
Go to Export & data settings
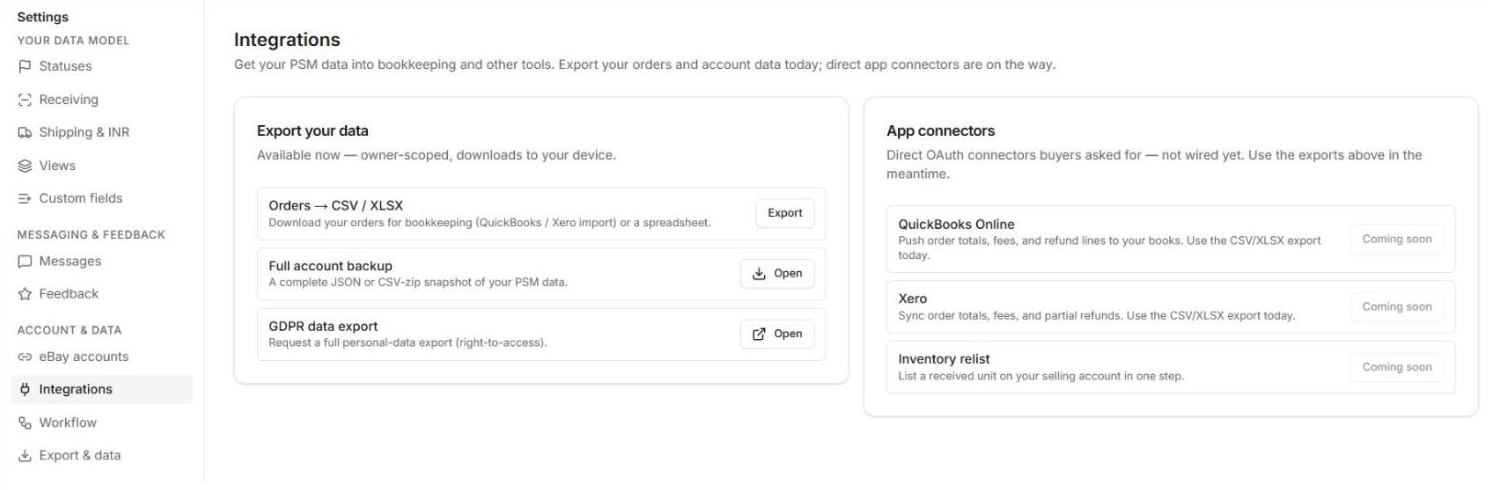pos(101,456)
